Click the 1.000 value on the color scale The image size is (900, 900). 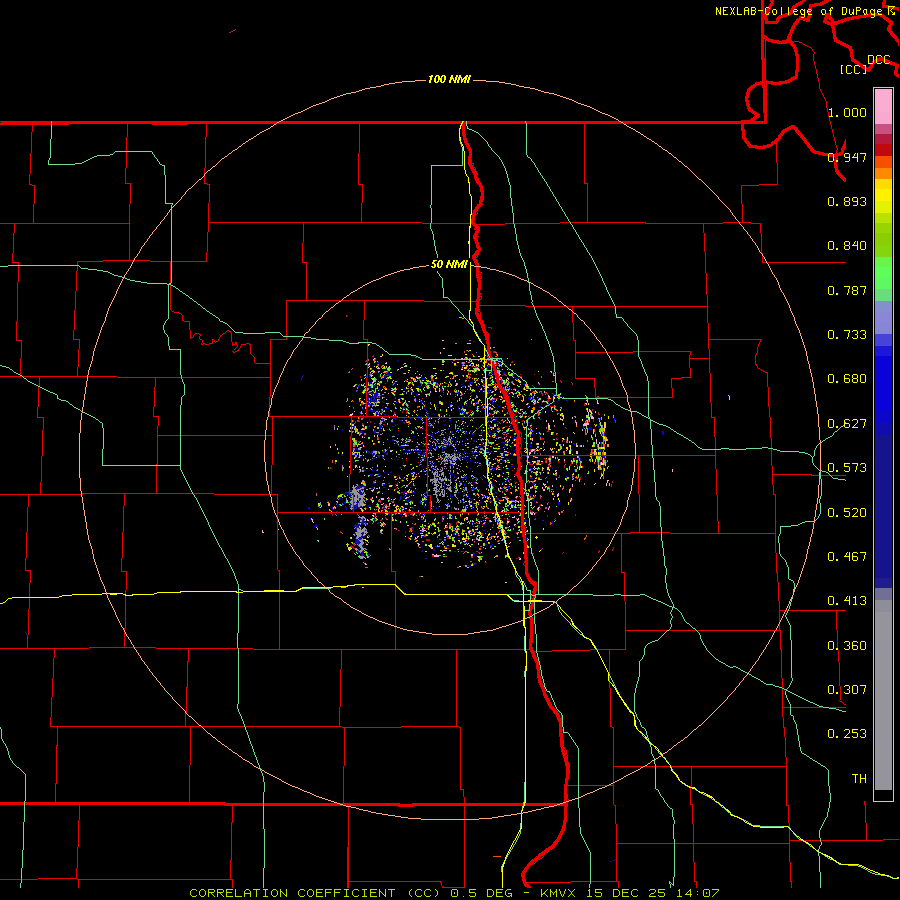[847, 112]
